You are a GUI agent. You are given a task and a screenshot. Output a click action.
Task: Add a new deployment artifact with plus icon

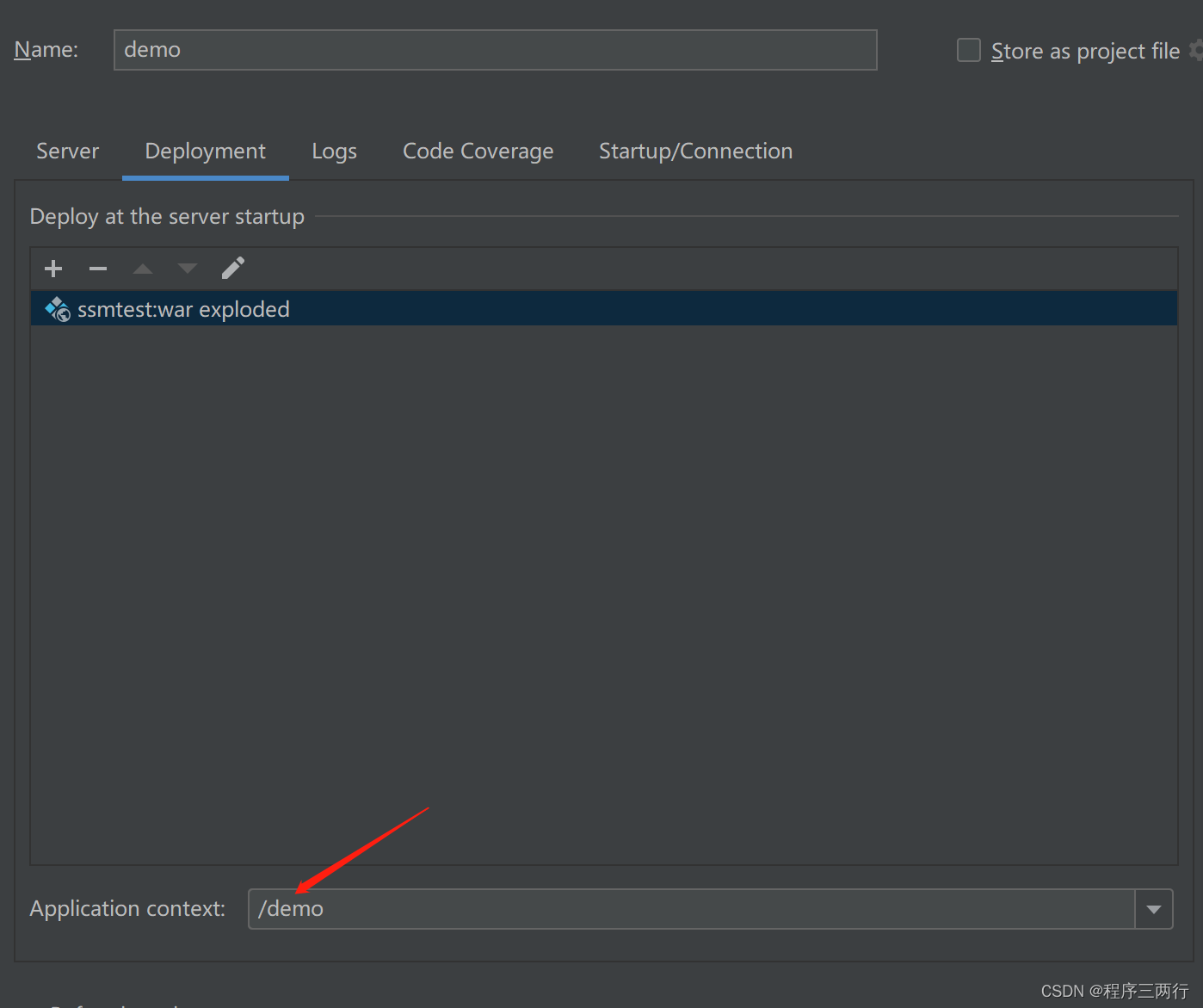tap(53, 269)
